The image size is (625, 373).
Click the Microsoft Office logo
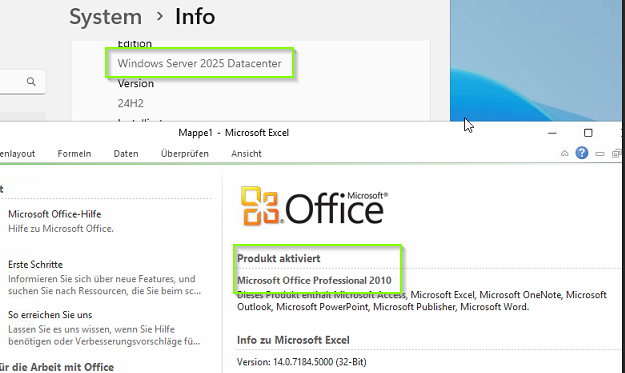tap(314, 206)
